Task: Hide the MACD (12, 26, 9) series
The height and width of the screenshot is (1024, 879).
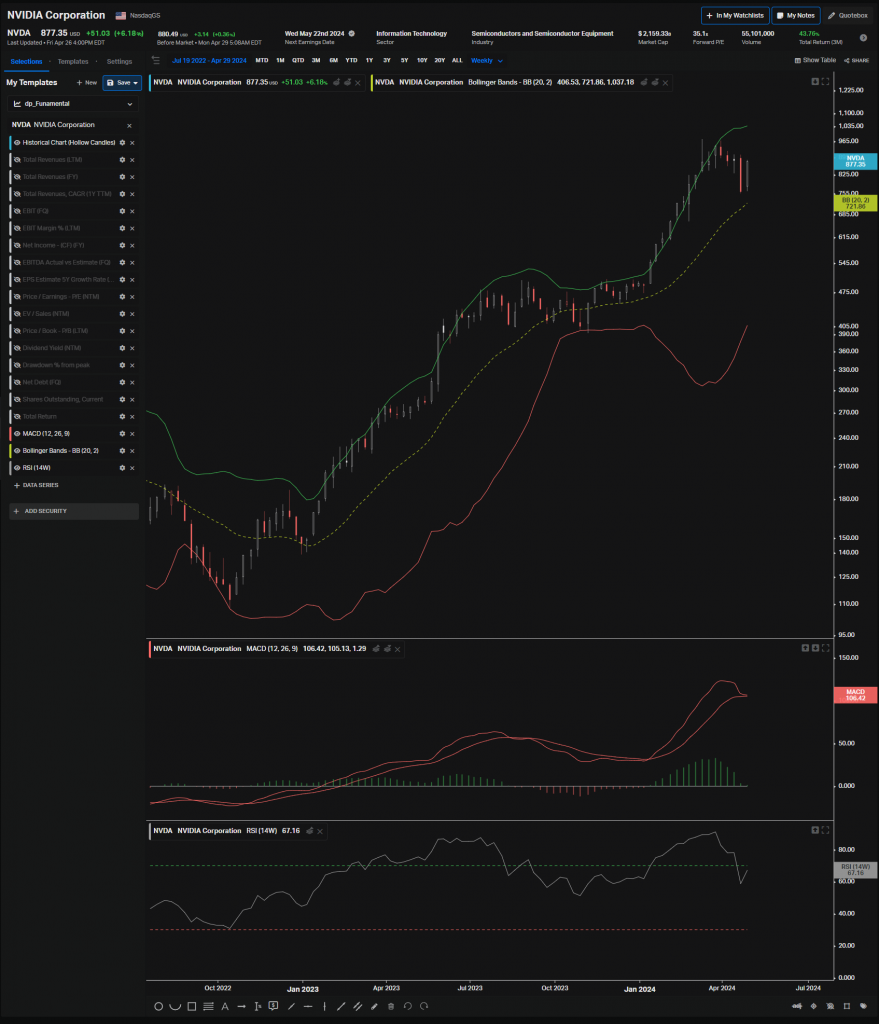Action: [17, 434]
